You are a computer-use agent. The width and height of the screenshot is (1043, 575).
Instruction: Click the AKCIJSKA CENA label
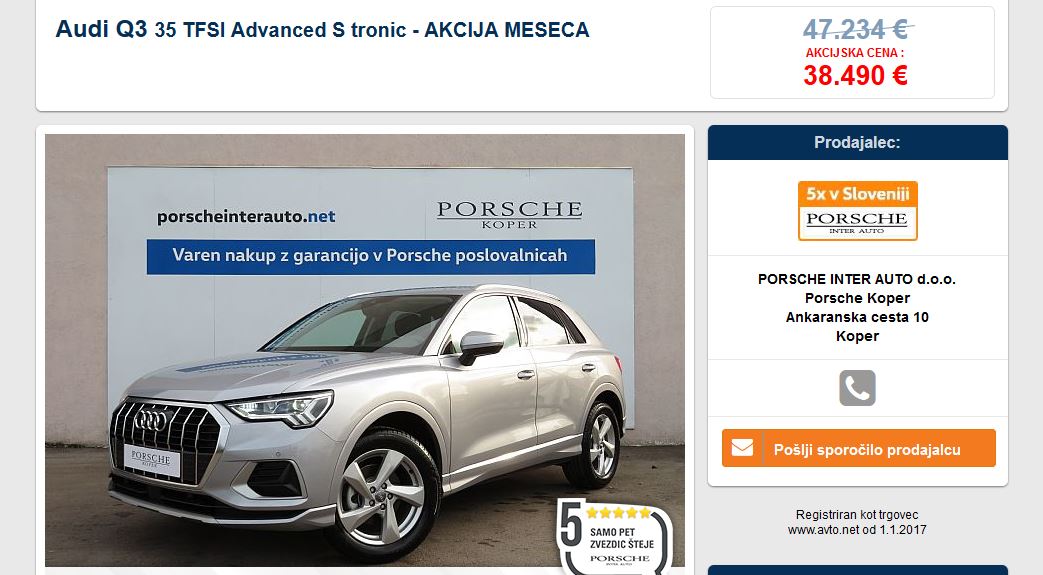(855, 53)
